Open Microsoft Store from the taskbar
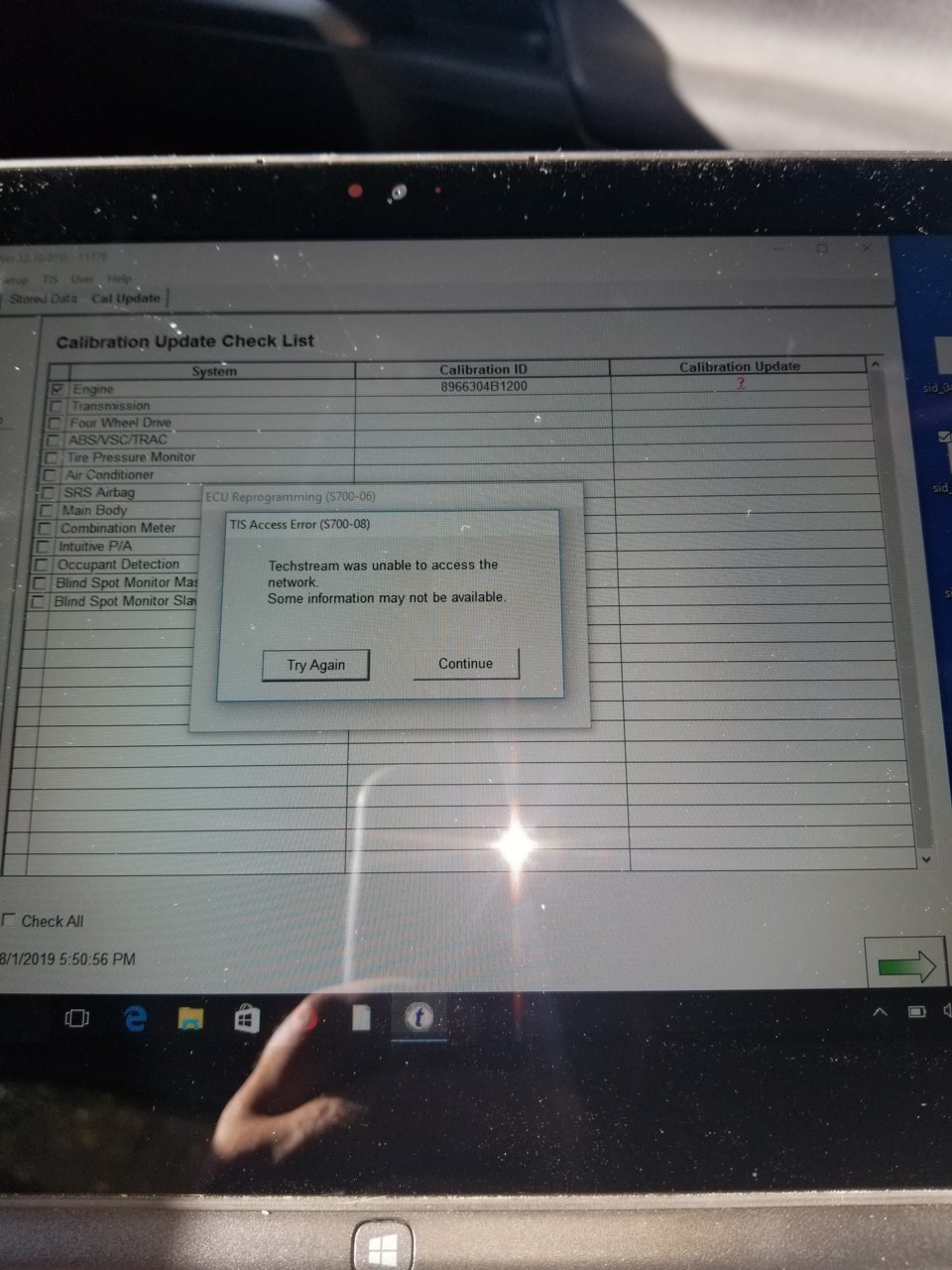The image size is (952, 1270). [246, 1019]
